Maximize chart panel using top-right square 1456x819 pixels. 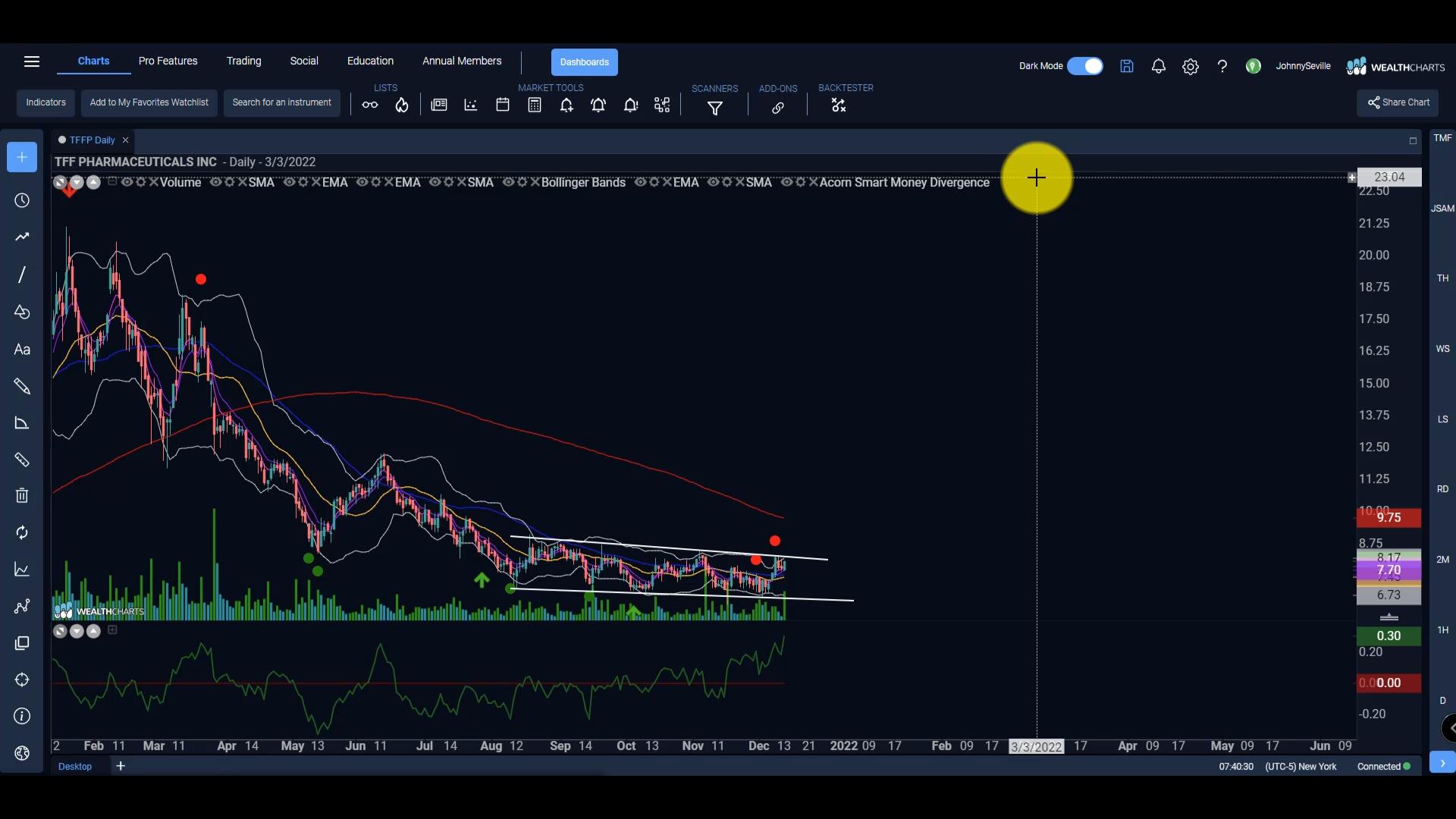(1413, 140)
